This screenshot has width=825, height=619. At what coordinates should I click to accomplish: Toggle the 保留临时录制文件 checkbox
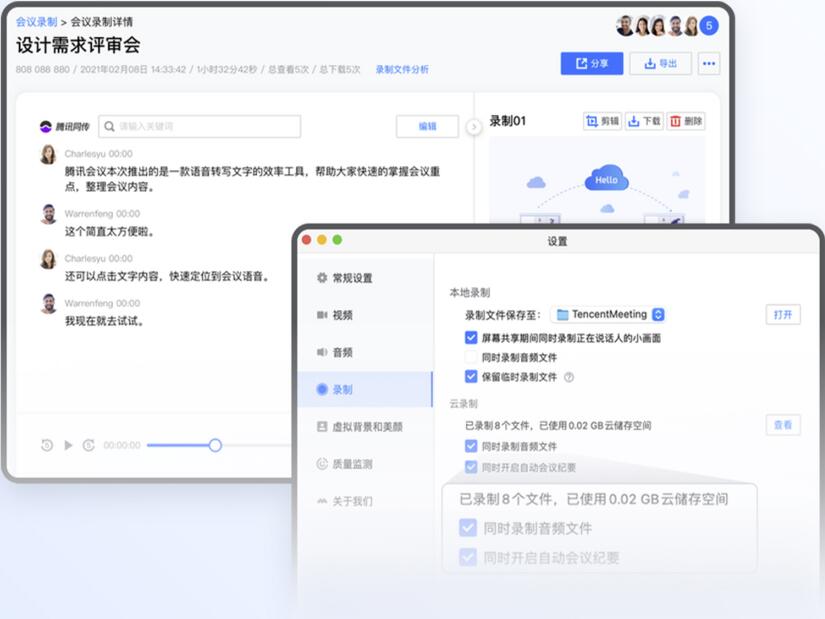(471, 377)
